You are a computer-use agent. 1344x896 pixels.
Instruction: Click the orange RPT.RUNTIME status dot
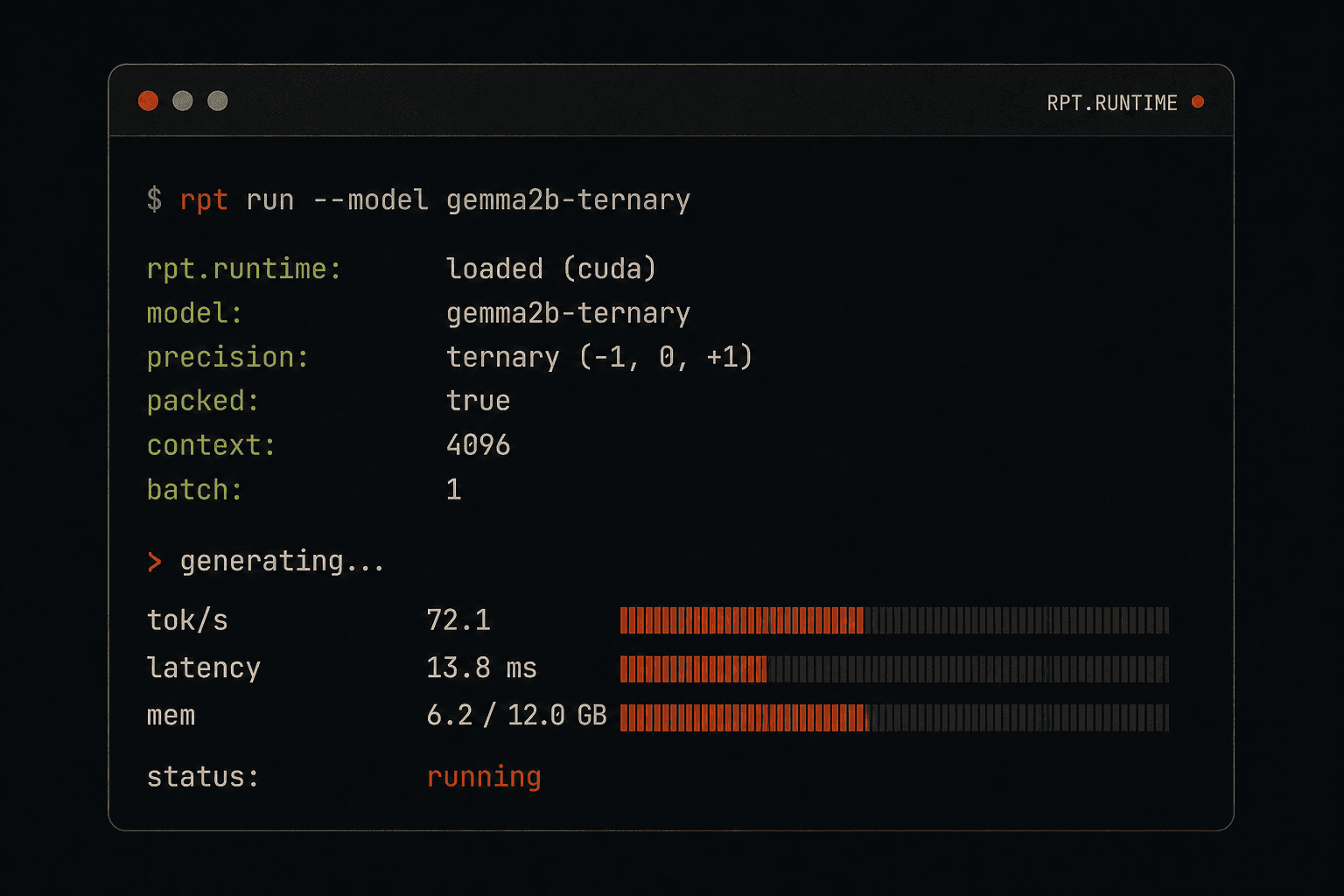pos(1198,101)
